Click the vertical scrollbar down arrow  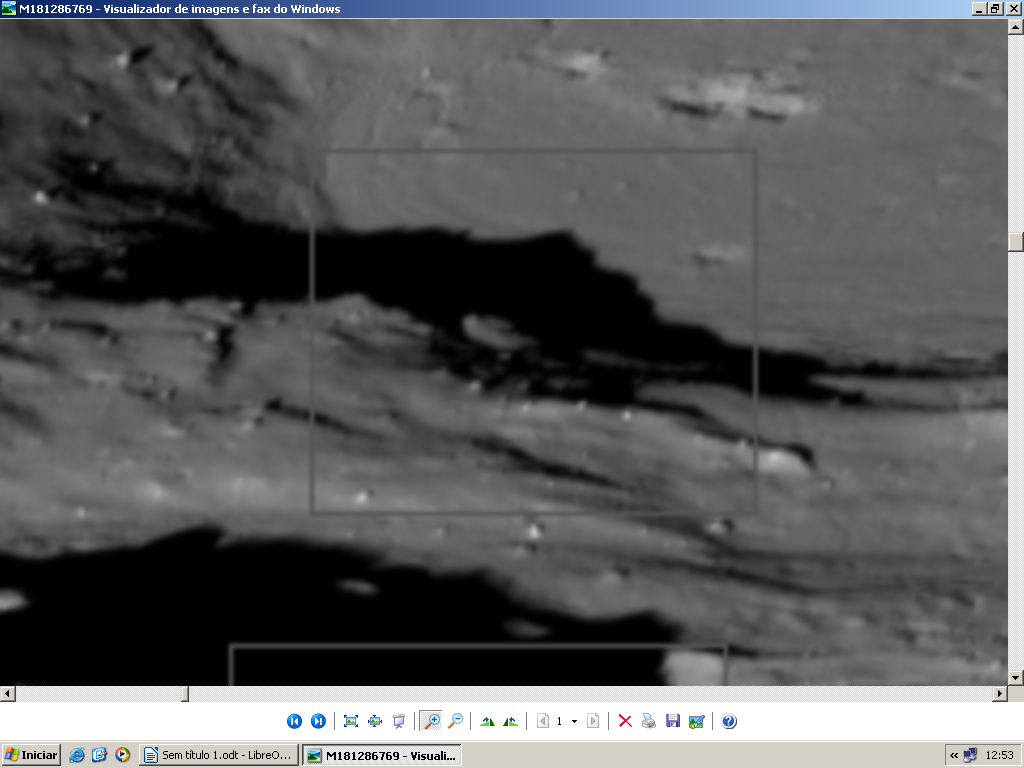(x=1016, y=678)
